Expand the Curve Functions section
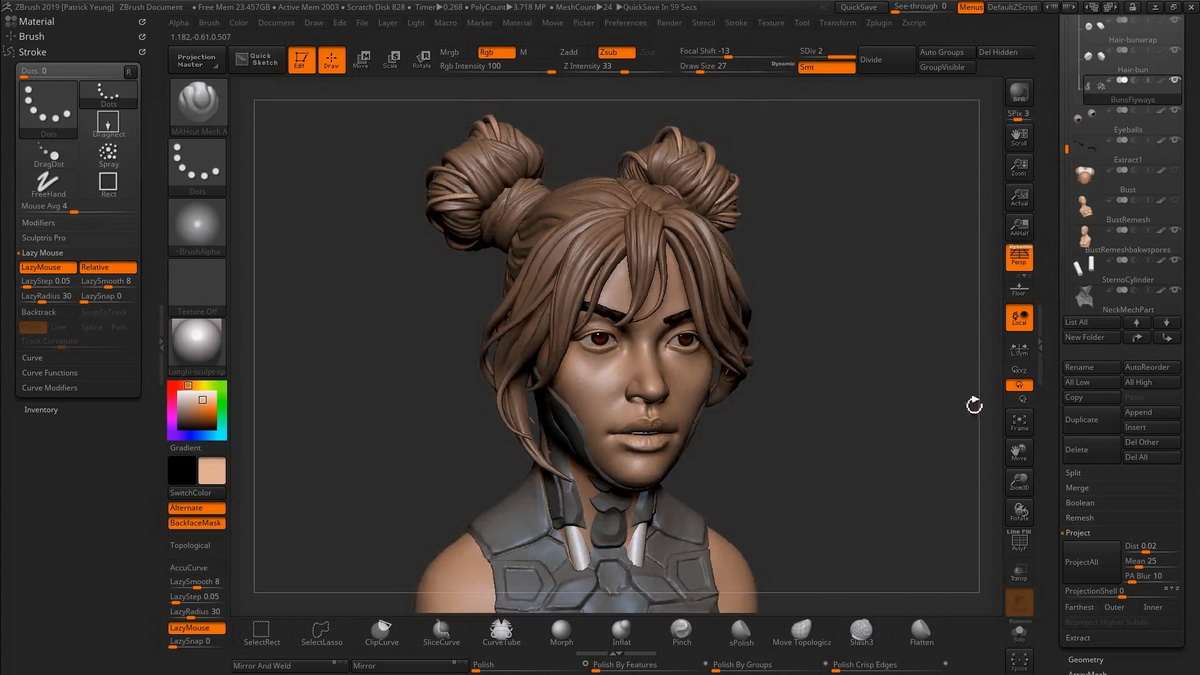The width and height of the screenshot is (1200, 675). pos(50,372)
